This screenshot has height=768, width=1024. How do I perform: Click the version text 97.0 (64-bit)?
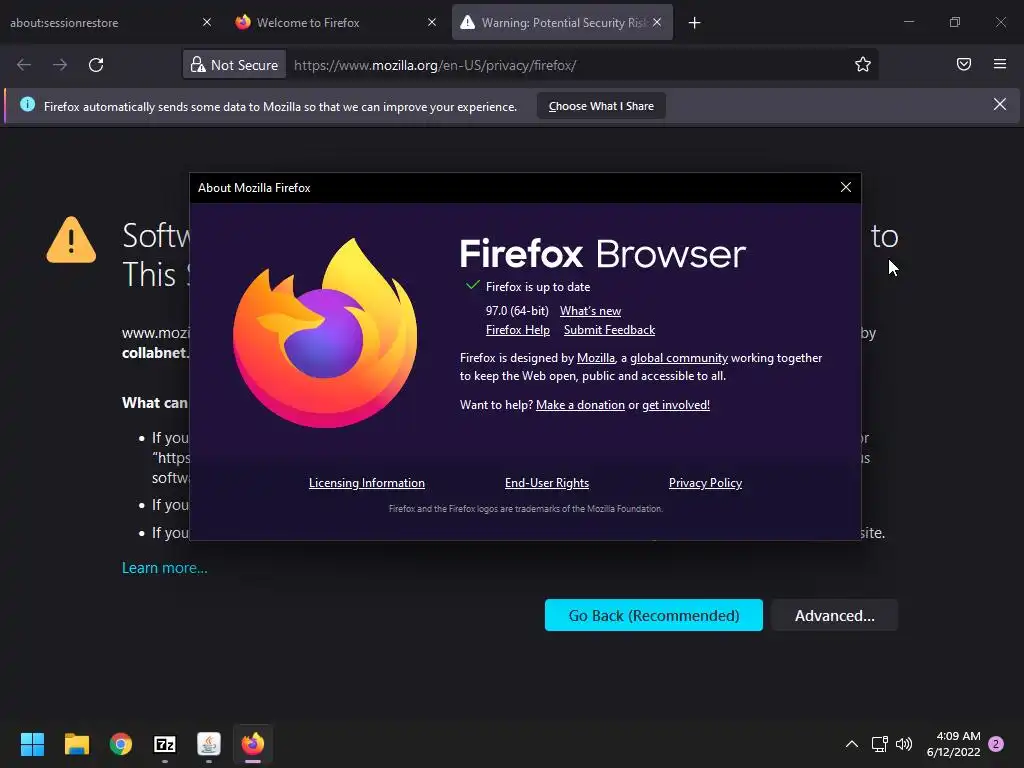517,311
